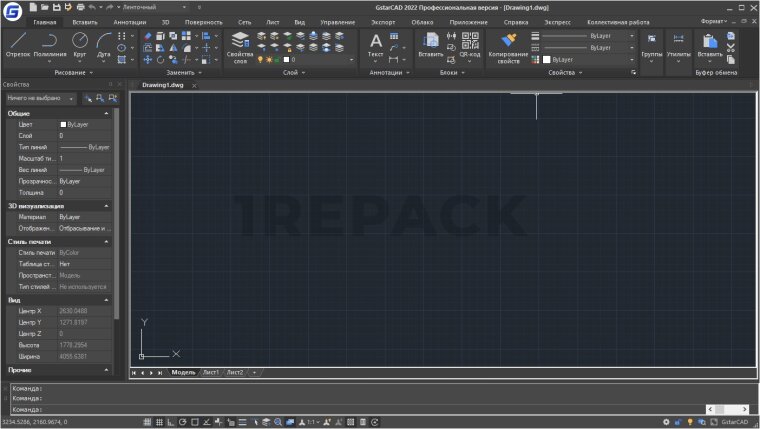
Task: Open the Ничего не выбрано selection dropdown
Action: [x=40, y=99]
